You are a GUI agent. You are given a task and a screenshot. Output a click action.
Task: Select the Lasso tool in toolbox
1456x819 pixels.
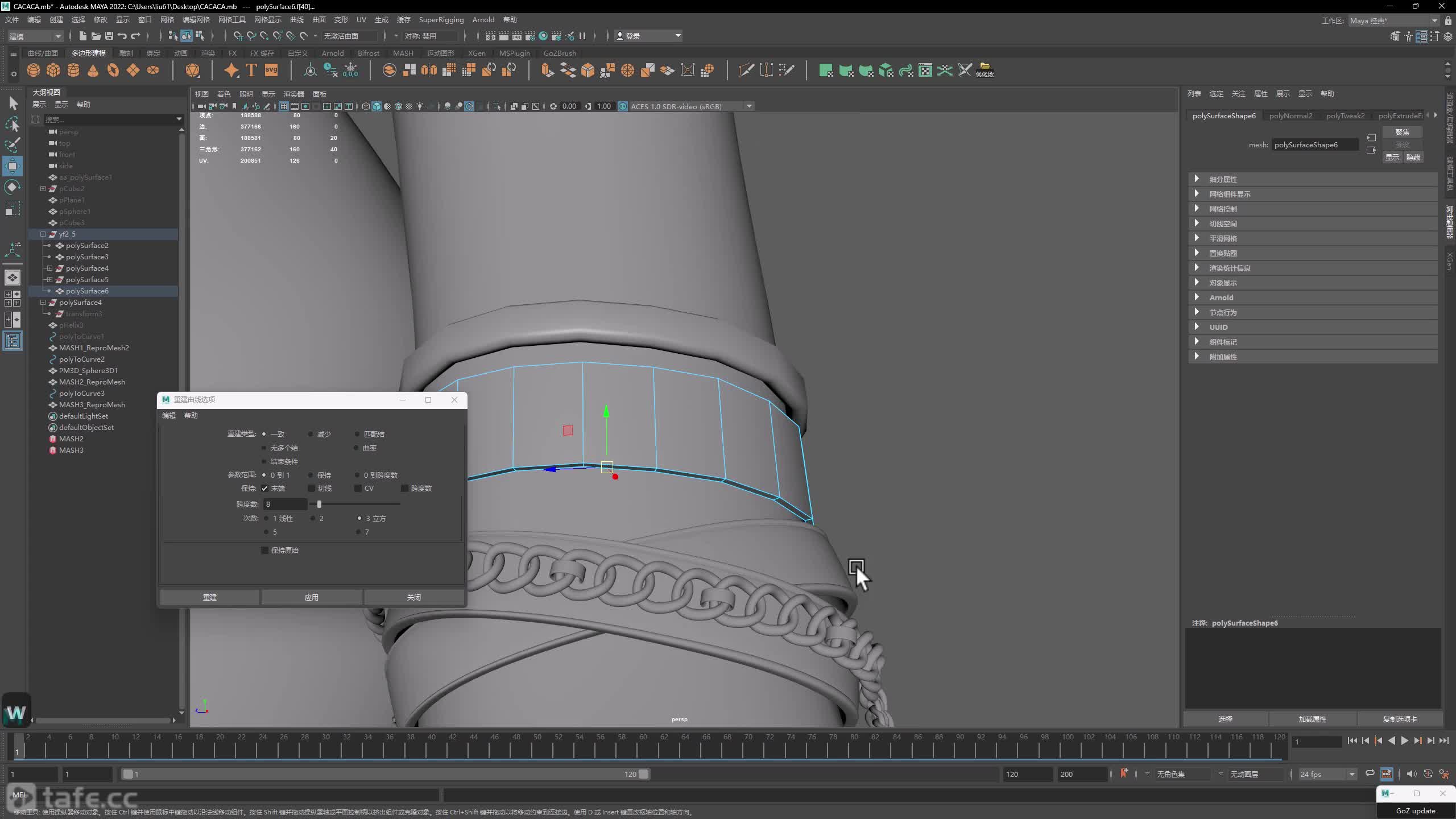(13, 123)
